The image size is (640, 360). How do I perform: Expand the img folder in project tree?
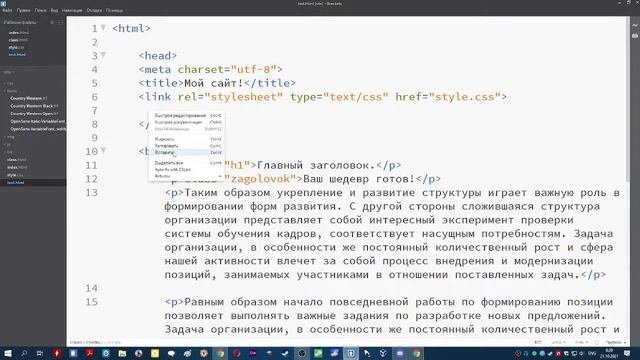(10, 137)
